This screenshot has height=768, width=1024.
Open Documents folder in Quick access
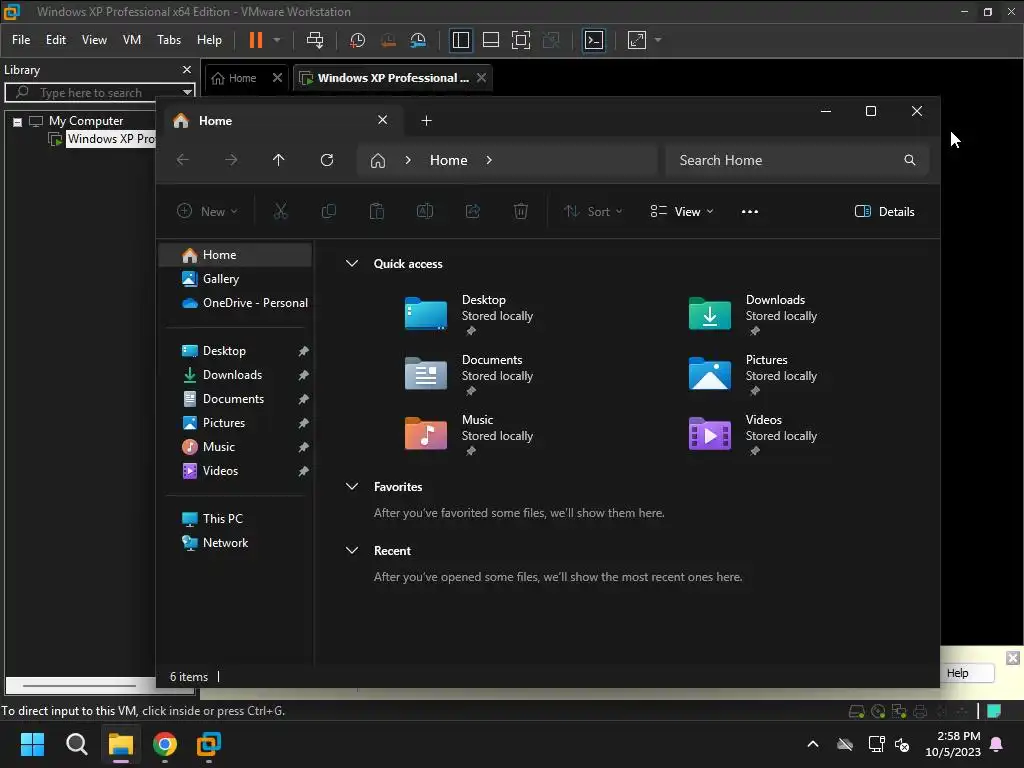tap(469, 375)
